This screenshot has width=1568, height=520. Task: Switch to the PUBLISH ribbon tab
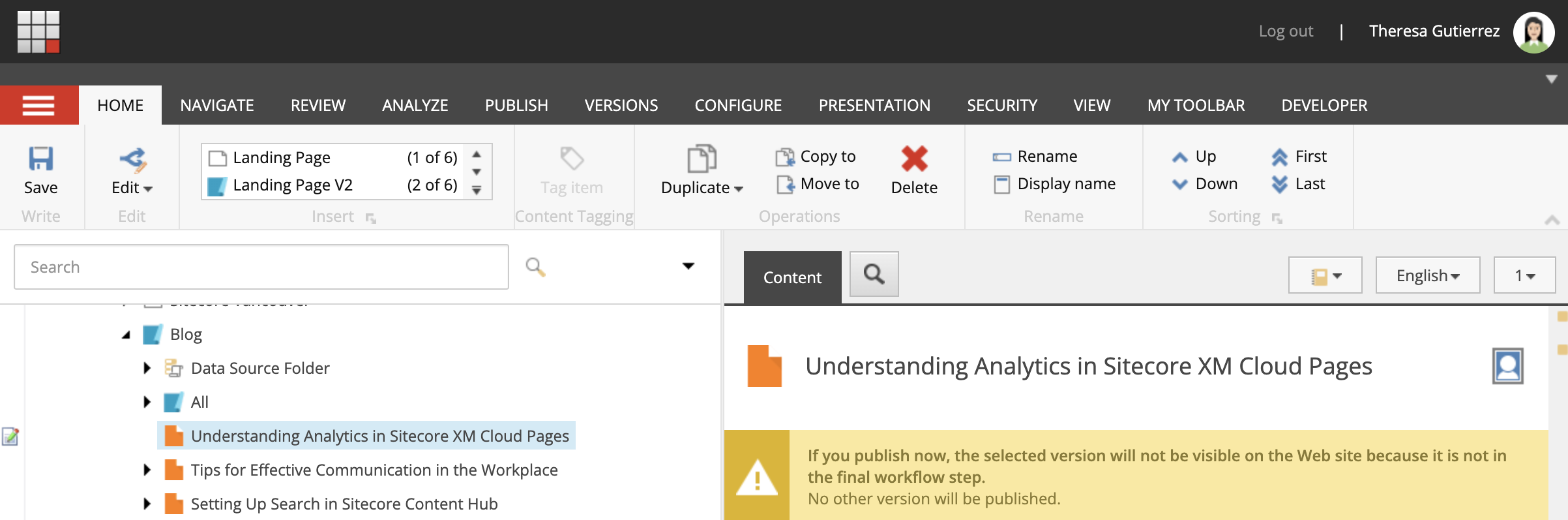(516, 105)
